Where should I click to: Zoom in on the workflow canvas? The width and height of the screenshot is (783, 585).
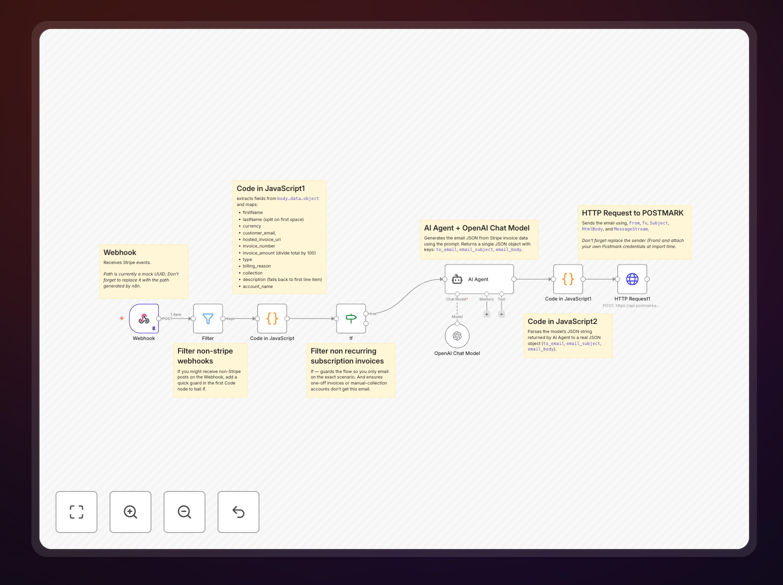[130, 512]
